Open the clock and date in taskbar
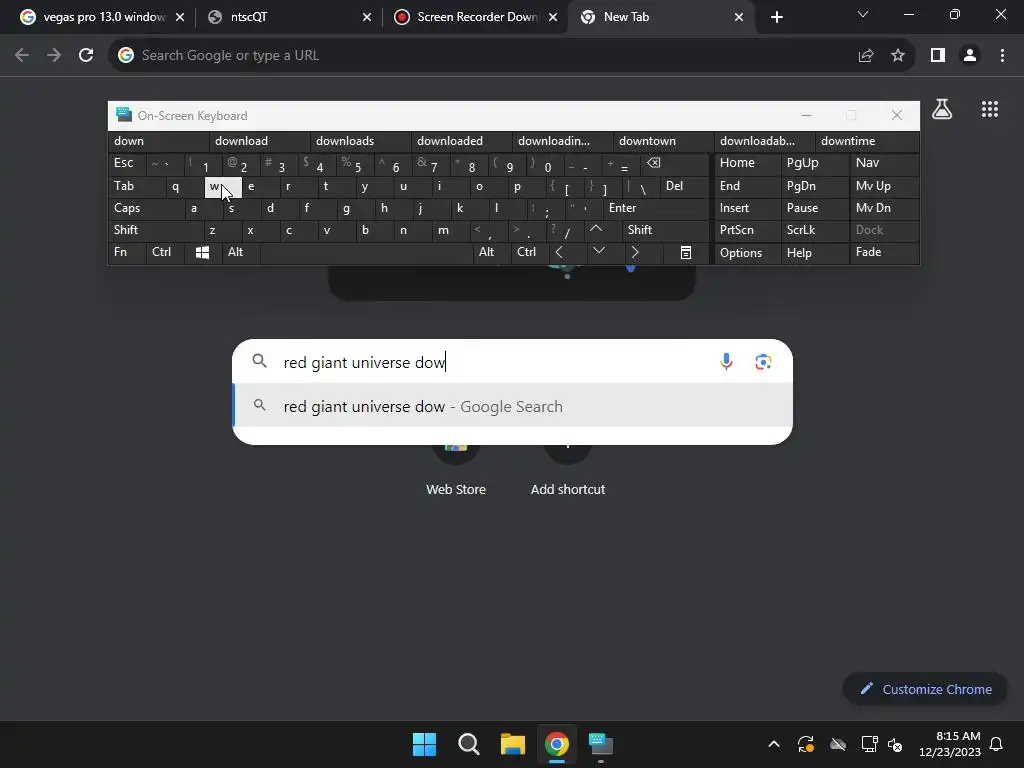The height and width of the screenshot is (768, 1024). pos(950,744)
